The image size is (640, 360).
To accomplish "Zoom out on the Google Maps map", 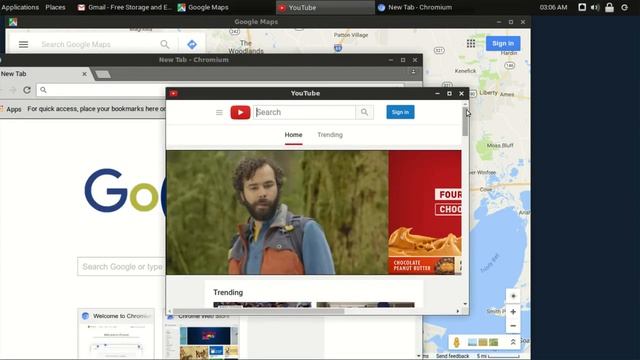I will (x=513, y=326).
